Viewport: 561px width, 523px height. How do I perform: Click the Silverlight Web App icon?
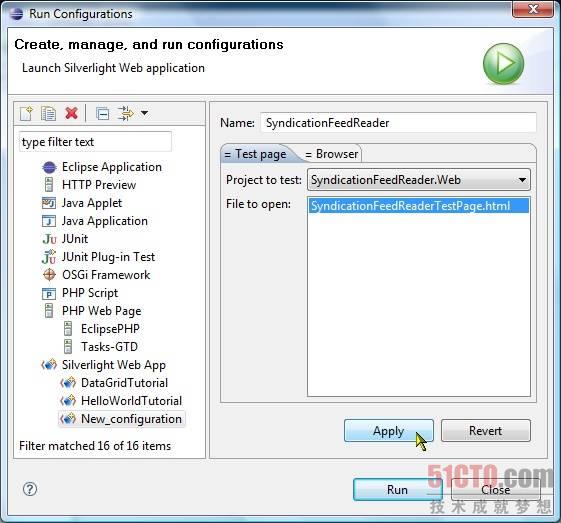tap(49, 365)
